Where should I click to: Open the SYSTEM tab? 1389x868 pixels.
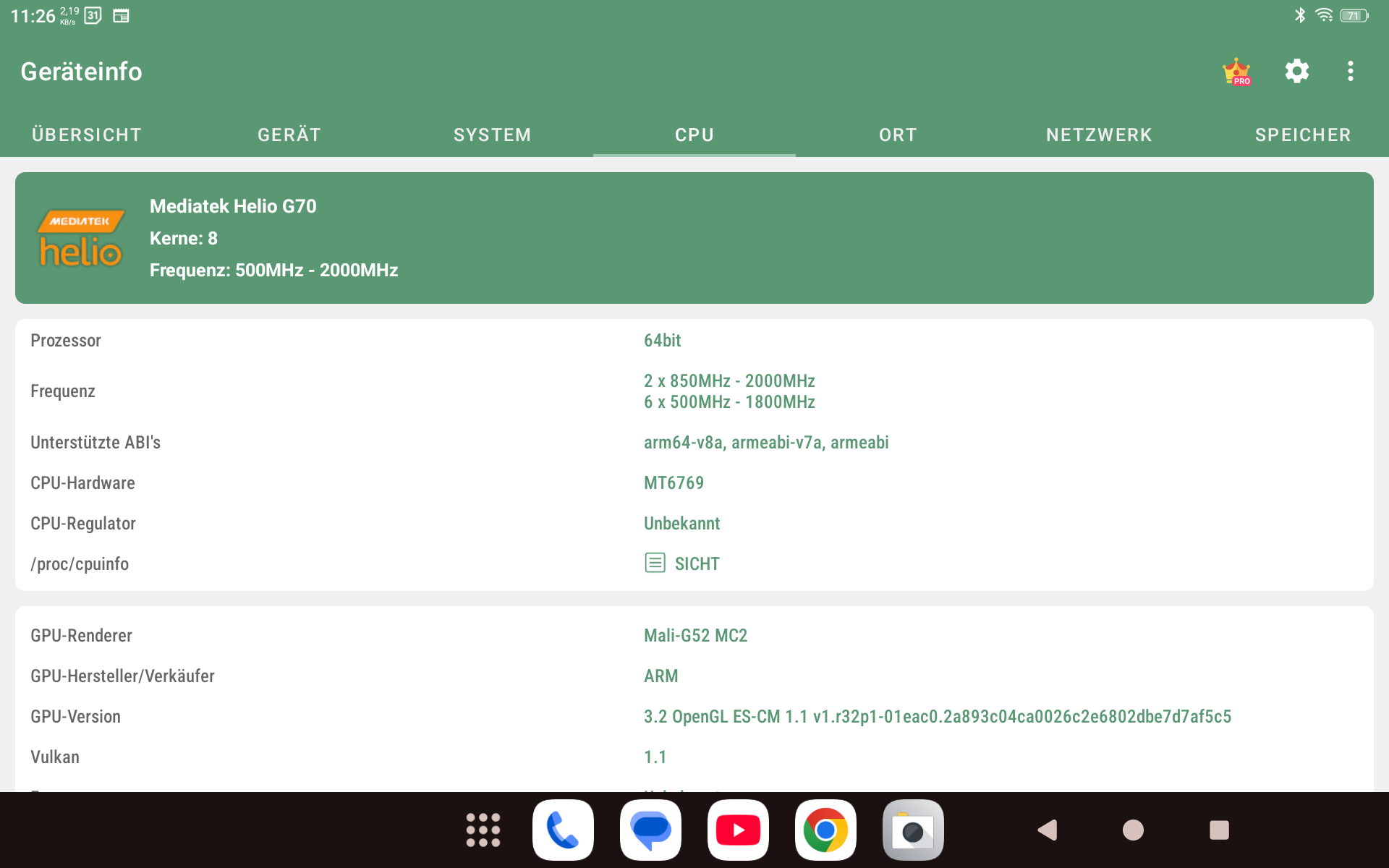pyautogui.click(x=492, y=135)
